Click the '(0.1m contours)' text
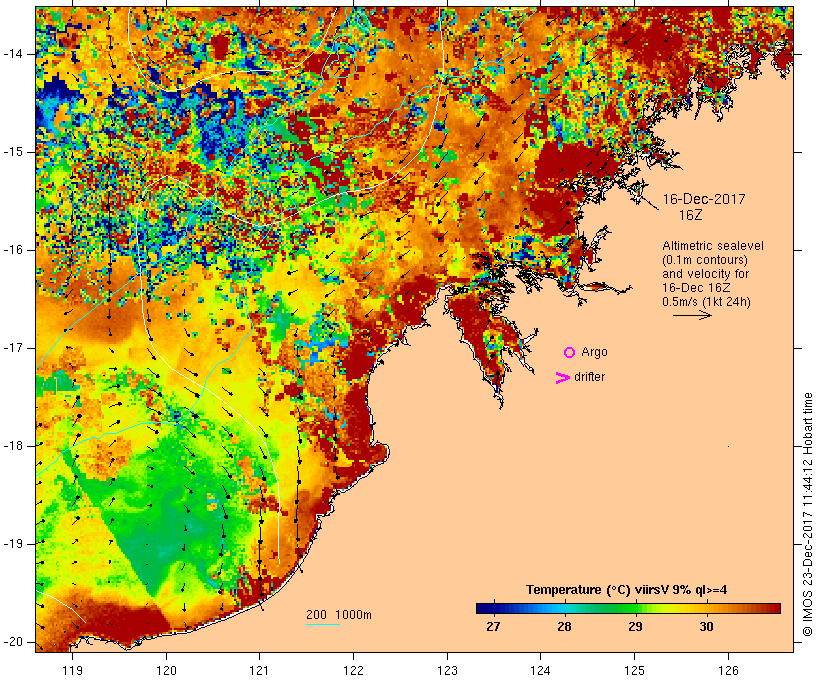 pos(705,260)
